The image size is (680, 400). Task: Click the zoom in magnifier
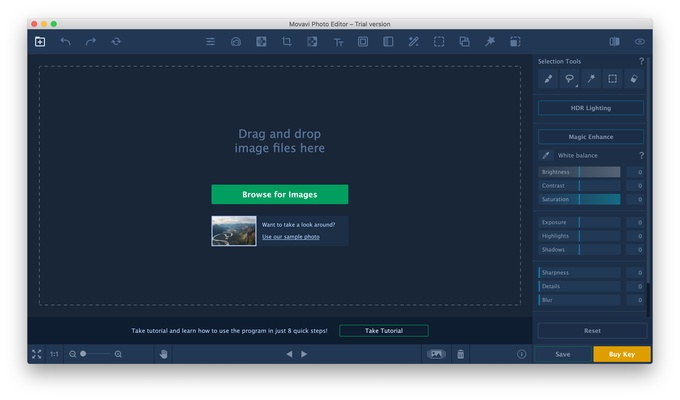pyautogui.click(x=118, y=354)
